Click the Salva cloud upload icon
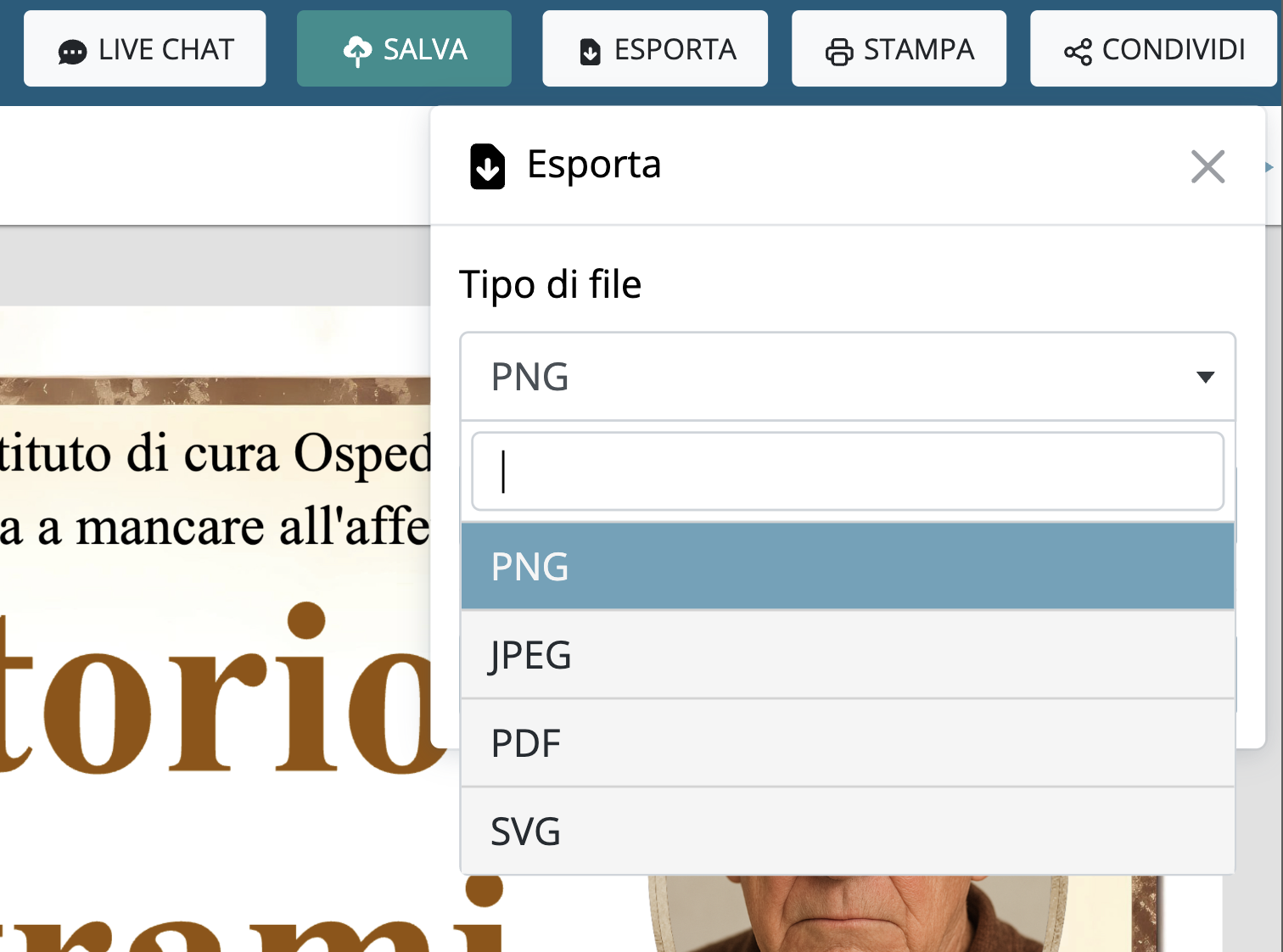Viewport: 1283px width, 952px height. click(x=357, y=51)
